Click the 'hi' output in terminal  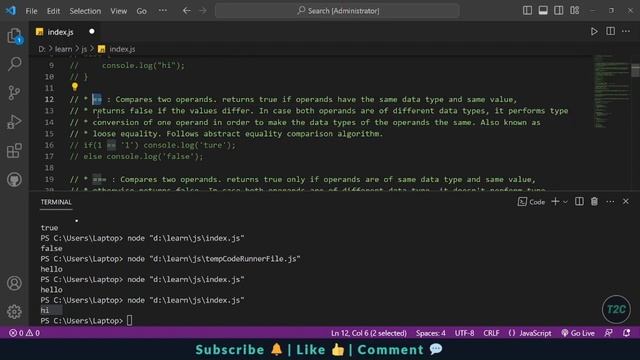point(44,311)
